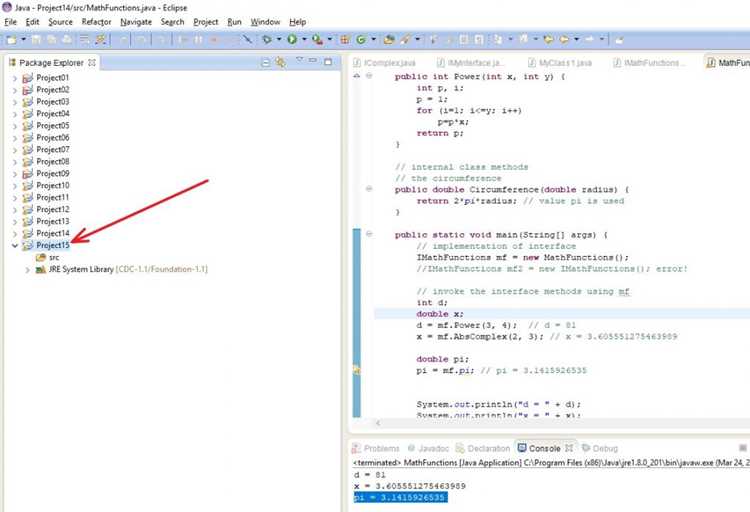Open the Window menu
The image size is (750, 512).
tap(265, 22)
